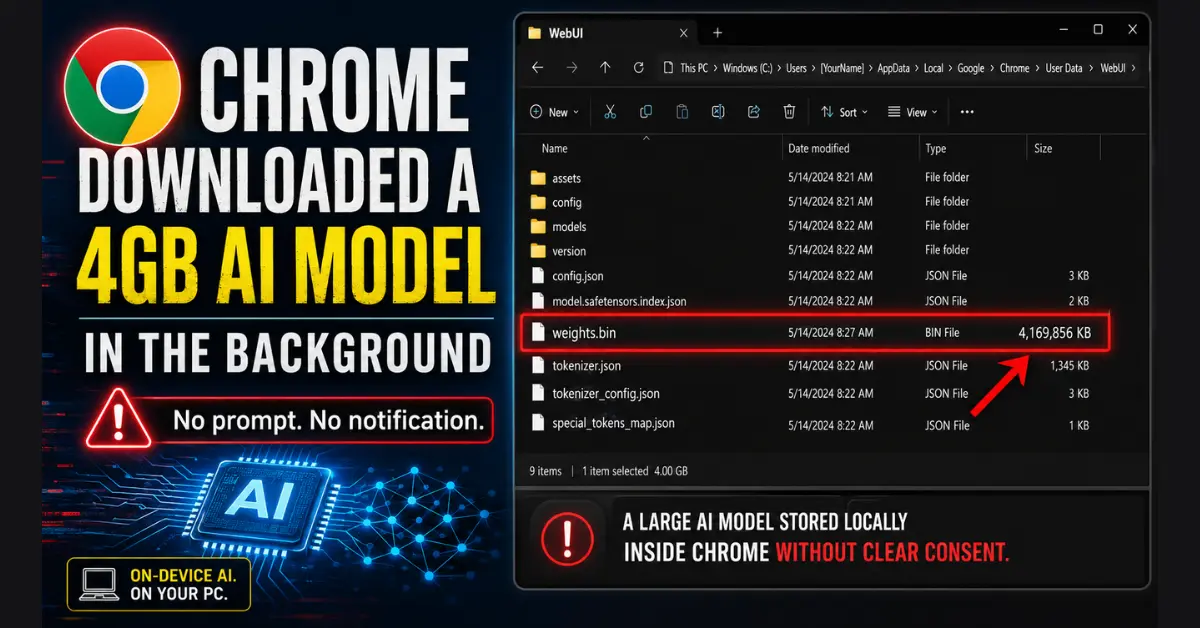Image resolution: width=1200 pixels, height=628 pixels.
Task: Expand chevron after Users breadcrumb
Action: pyautogui.click(x=813, y=68)
